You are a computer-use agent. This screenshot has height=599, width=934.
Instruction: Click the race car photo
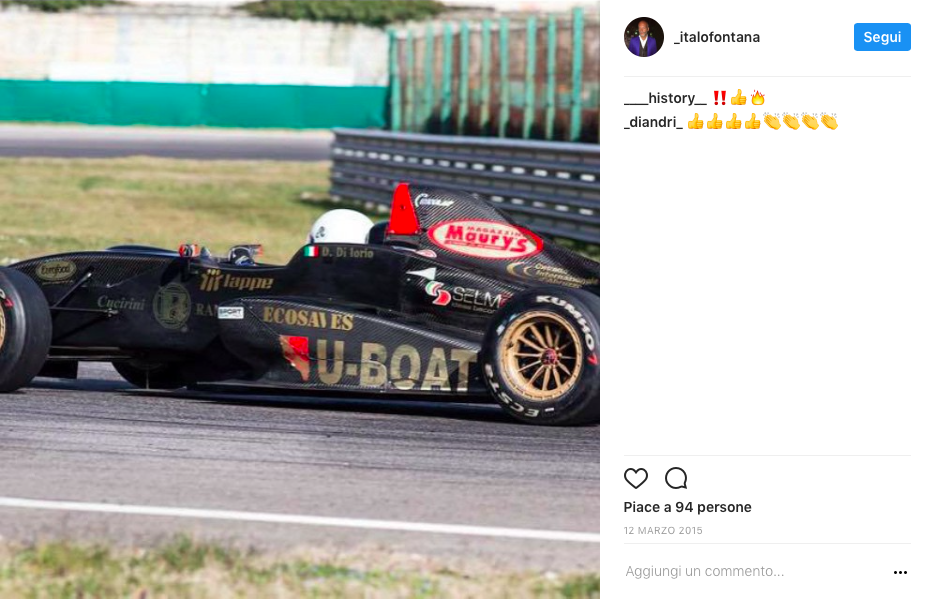tap(300, 300)
